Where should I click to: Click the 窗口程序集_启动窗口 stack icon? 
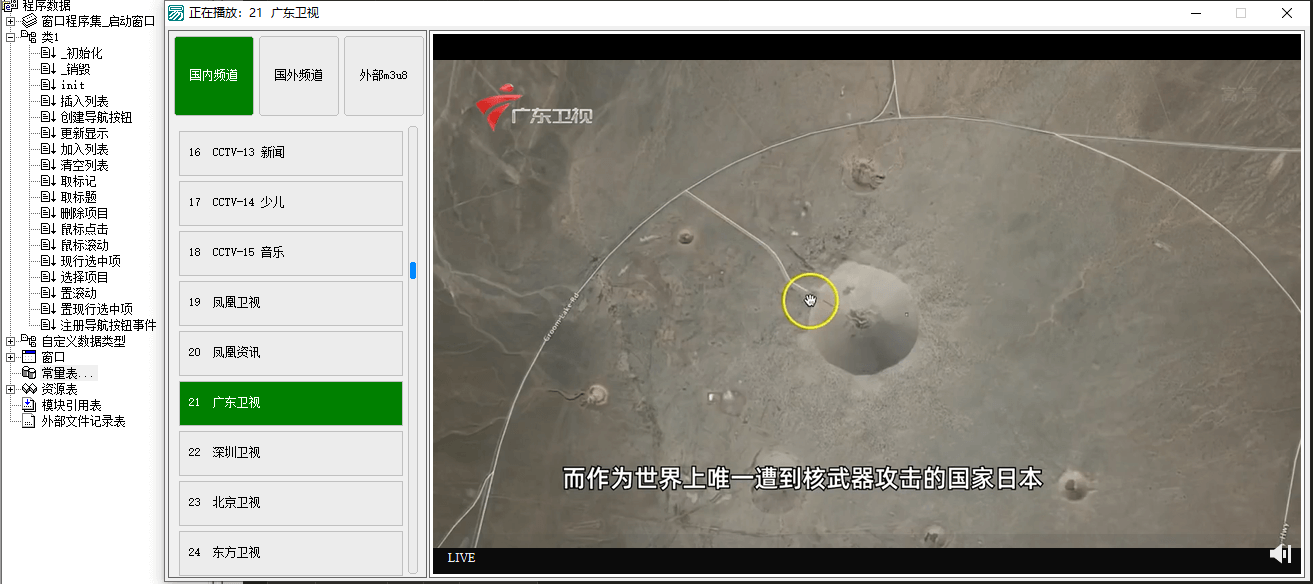[x=29, y=21]
